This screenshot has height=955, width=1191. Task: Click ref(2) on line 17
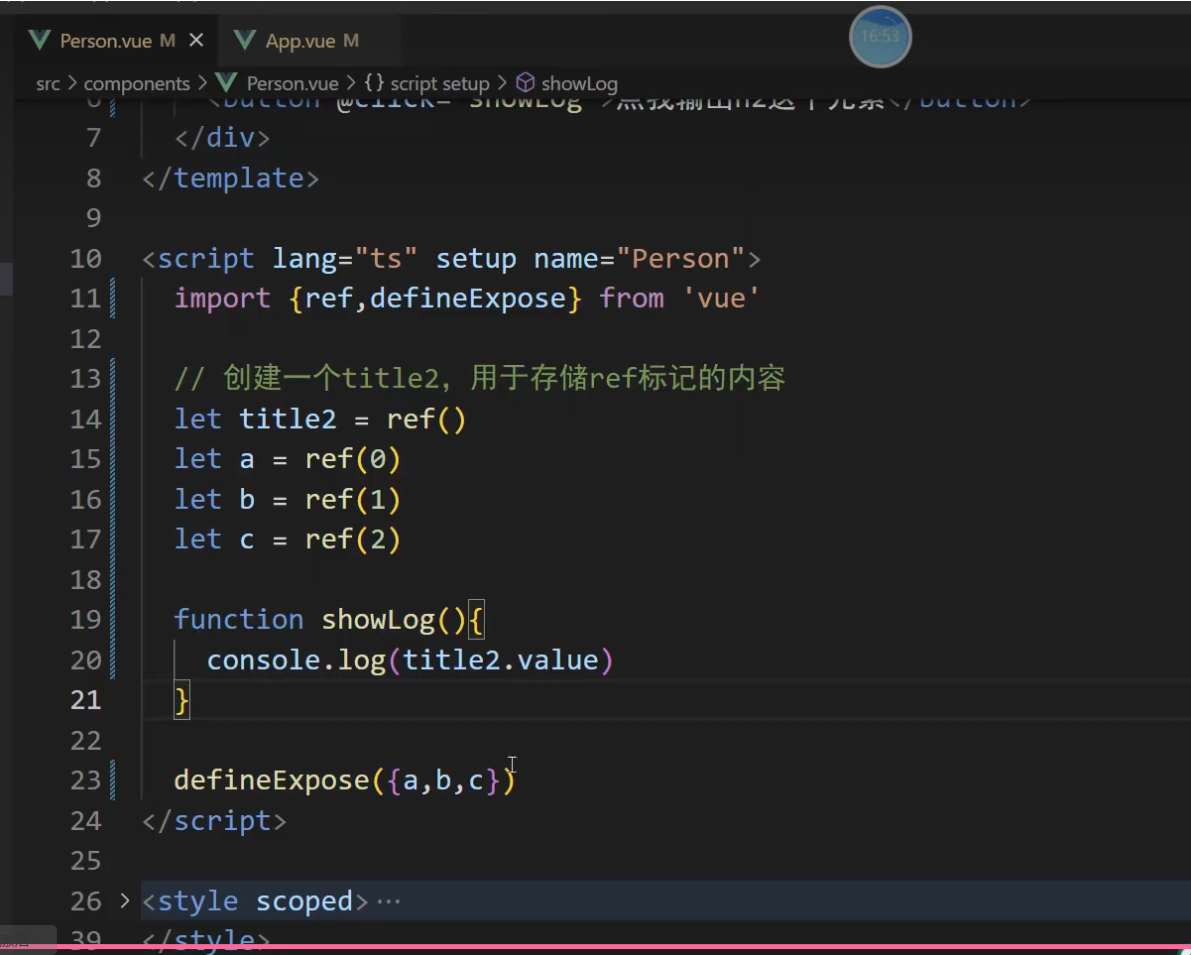click(352, 539)
